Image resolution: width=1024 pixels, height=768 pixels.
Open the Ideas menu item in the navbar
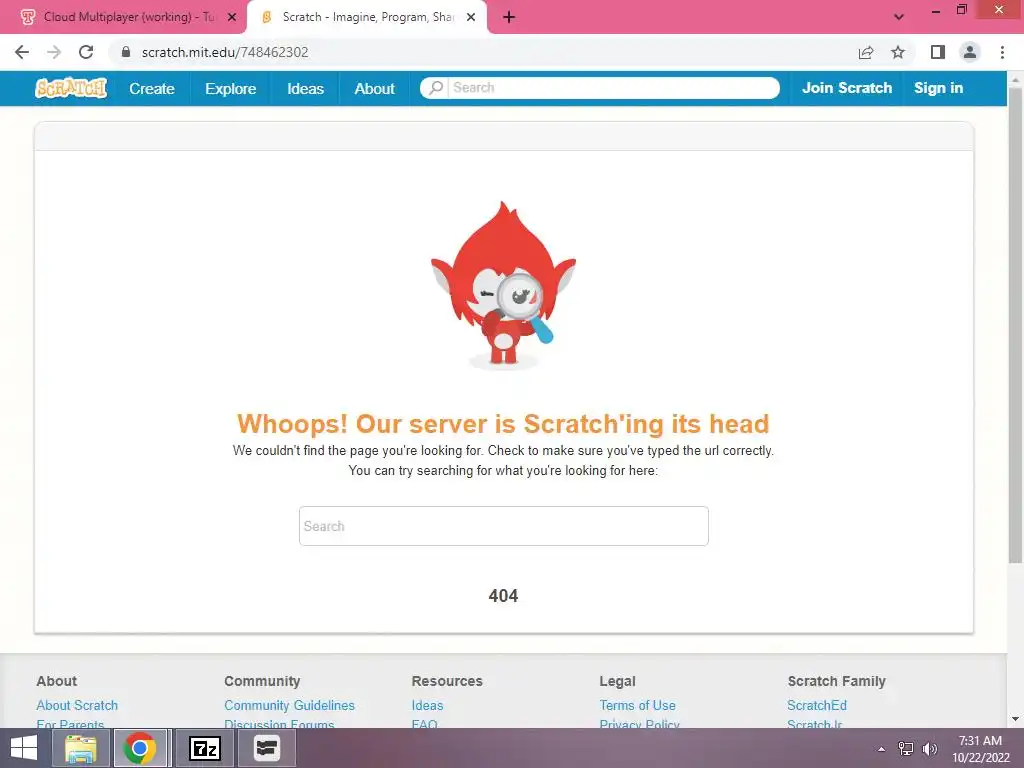click(x=306, y=88)
